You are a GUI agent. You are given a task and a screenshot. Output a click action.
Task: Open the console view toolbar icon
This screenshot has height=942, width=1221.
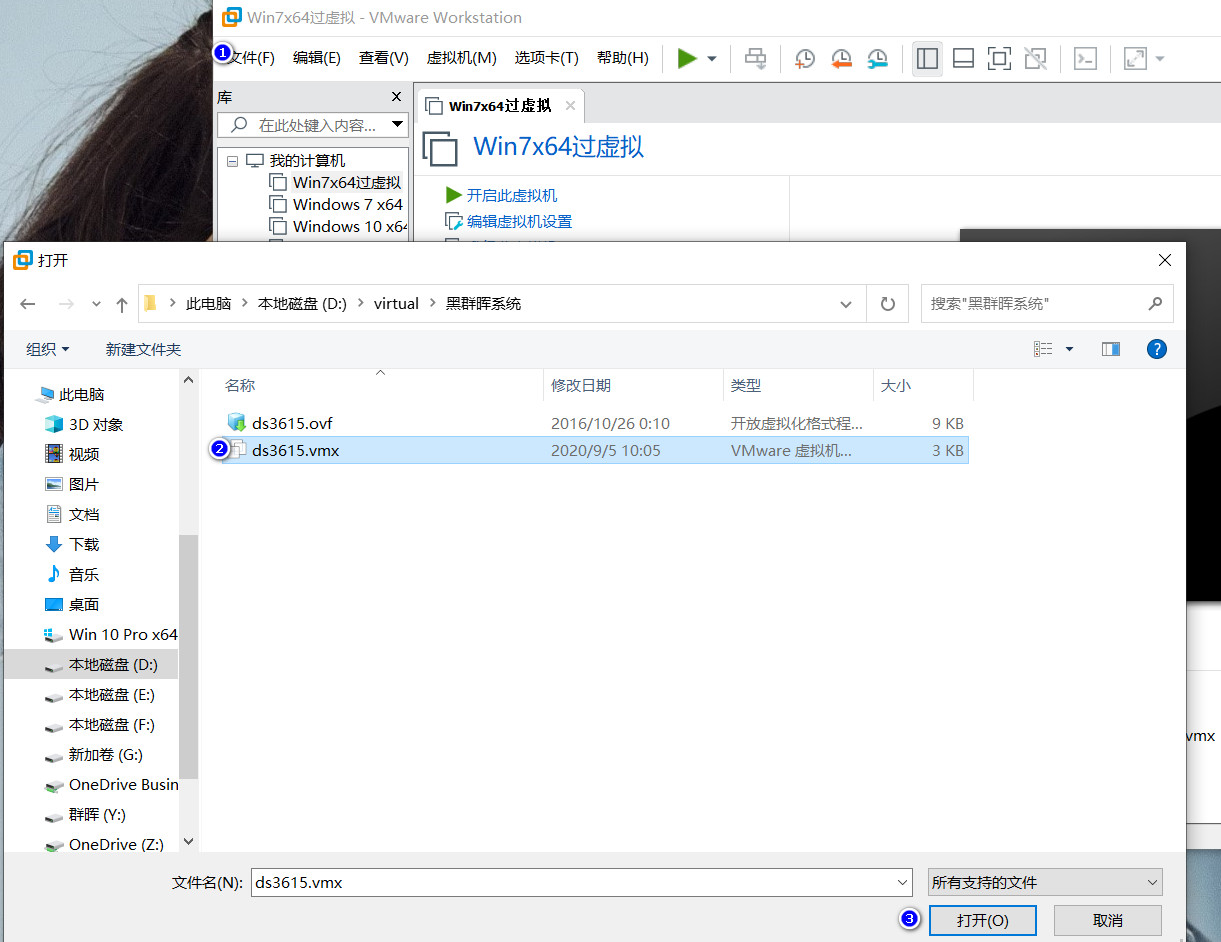[x=1085, y=59]
